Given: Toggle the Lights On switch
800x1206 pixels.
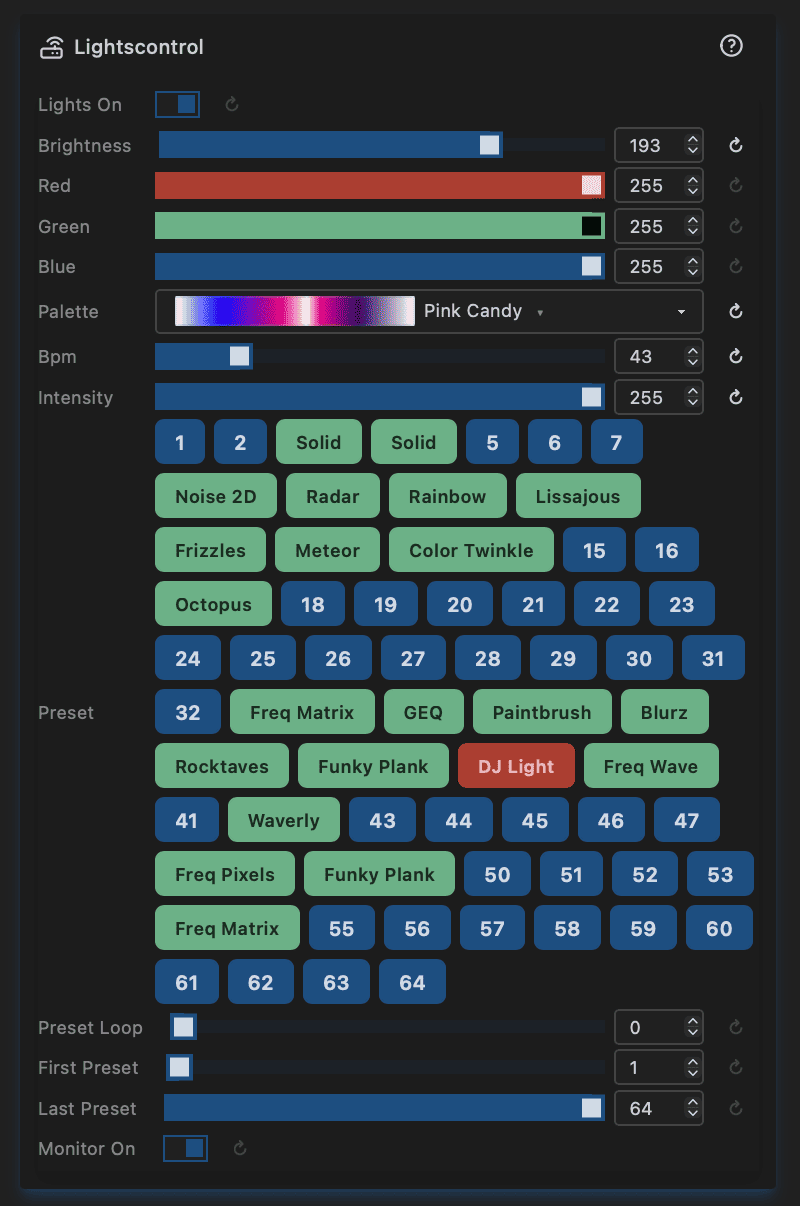Looking at the screenshot, I should click(178, 104).
